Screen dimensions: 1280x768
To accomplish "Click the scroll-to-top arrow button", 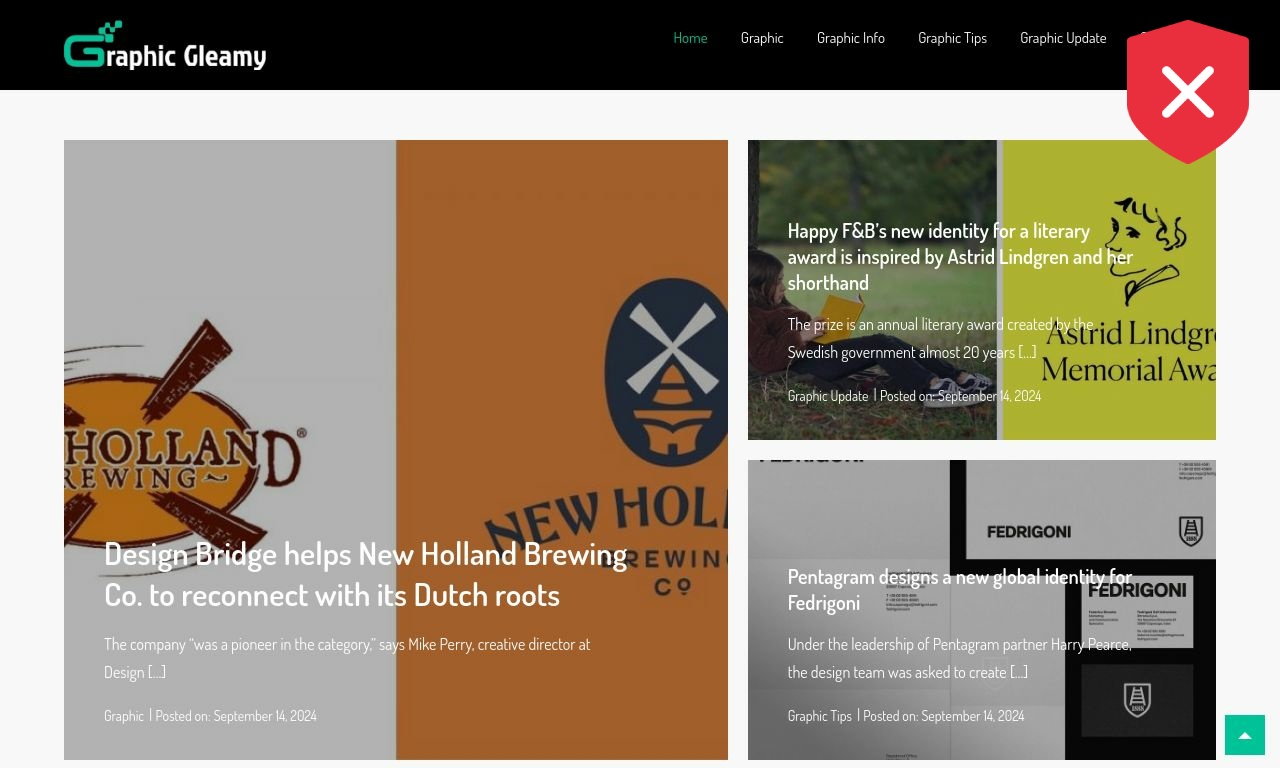I will point(1245,735).
